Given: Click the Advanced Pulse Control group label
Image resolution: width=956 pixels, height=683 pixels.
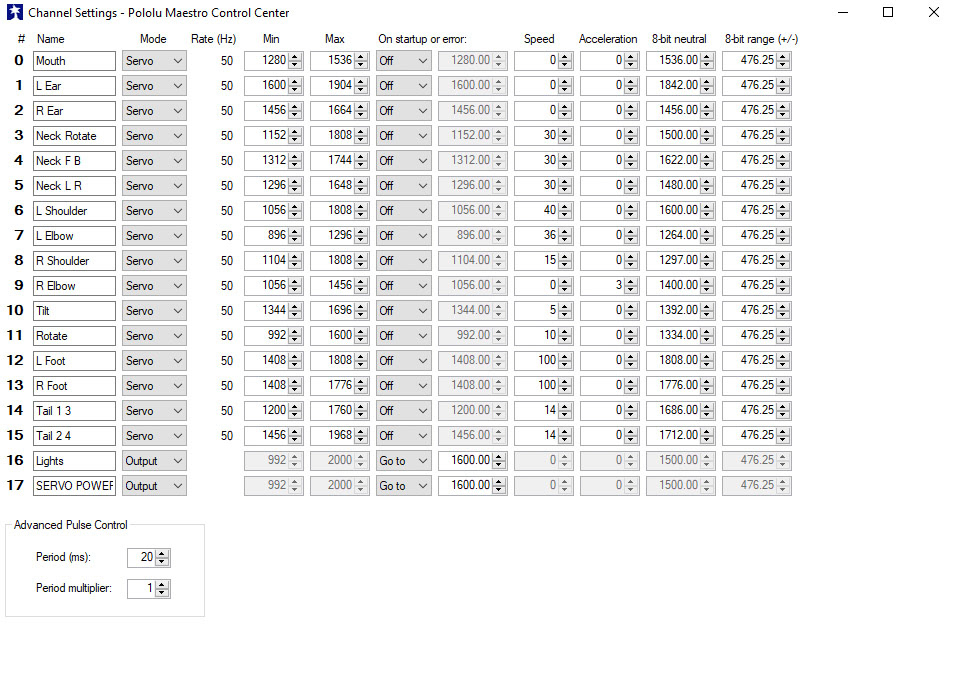Looking at the screenshot, I should [x=71, y=525].
